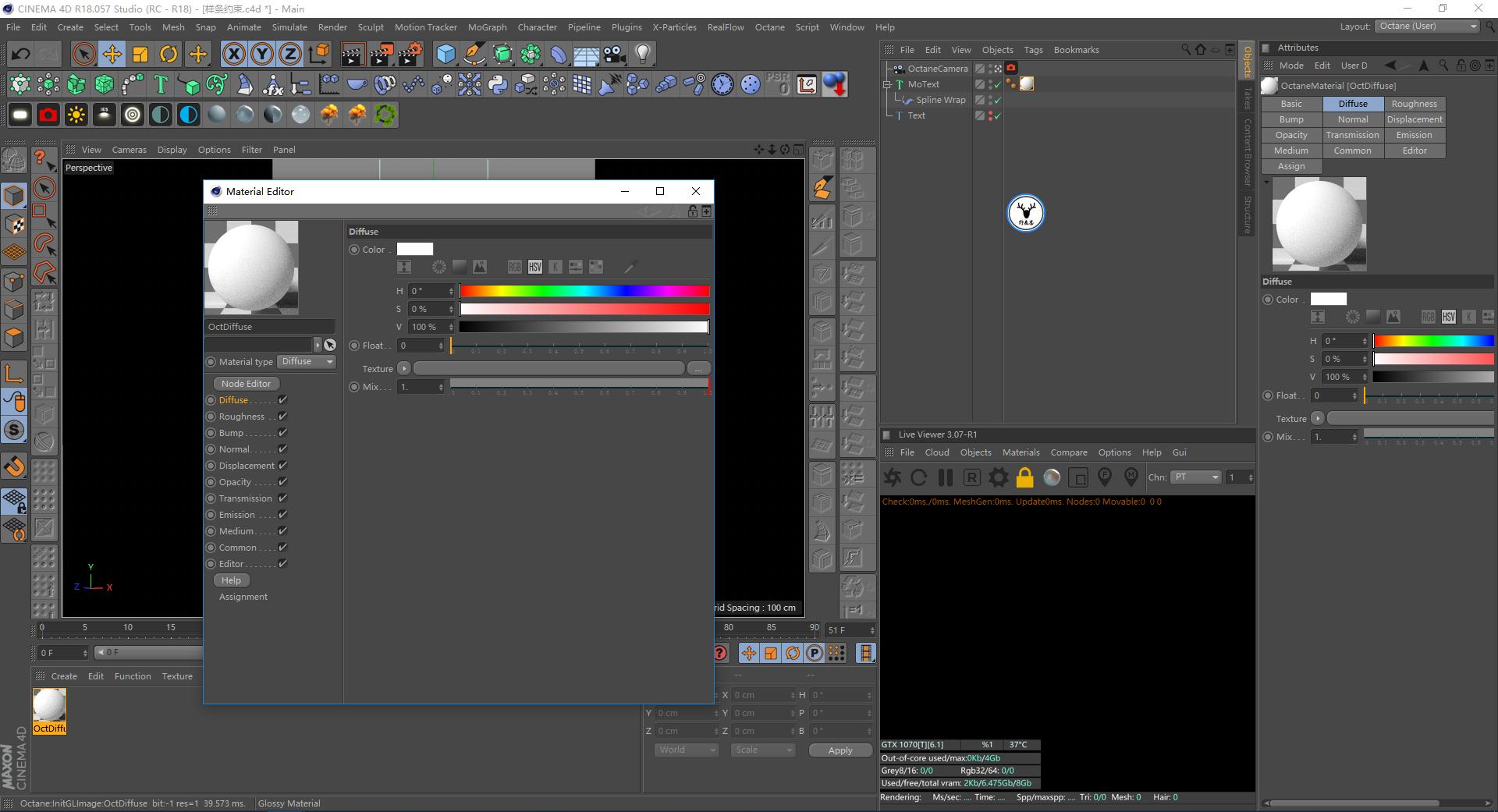Screen dimensions: 1498x812
Task: Click the Node Editor button
Action: (245, 383)
